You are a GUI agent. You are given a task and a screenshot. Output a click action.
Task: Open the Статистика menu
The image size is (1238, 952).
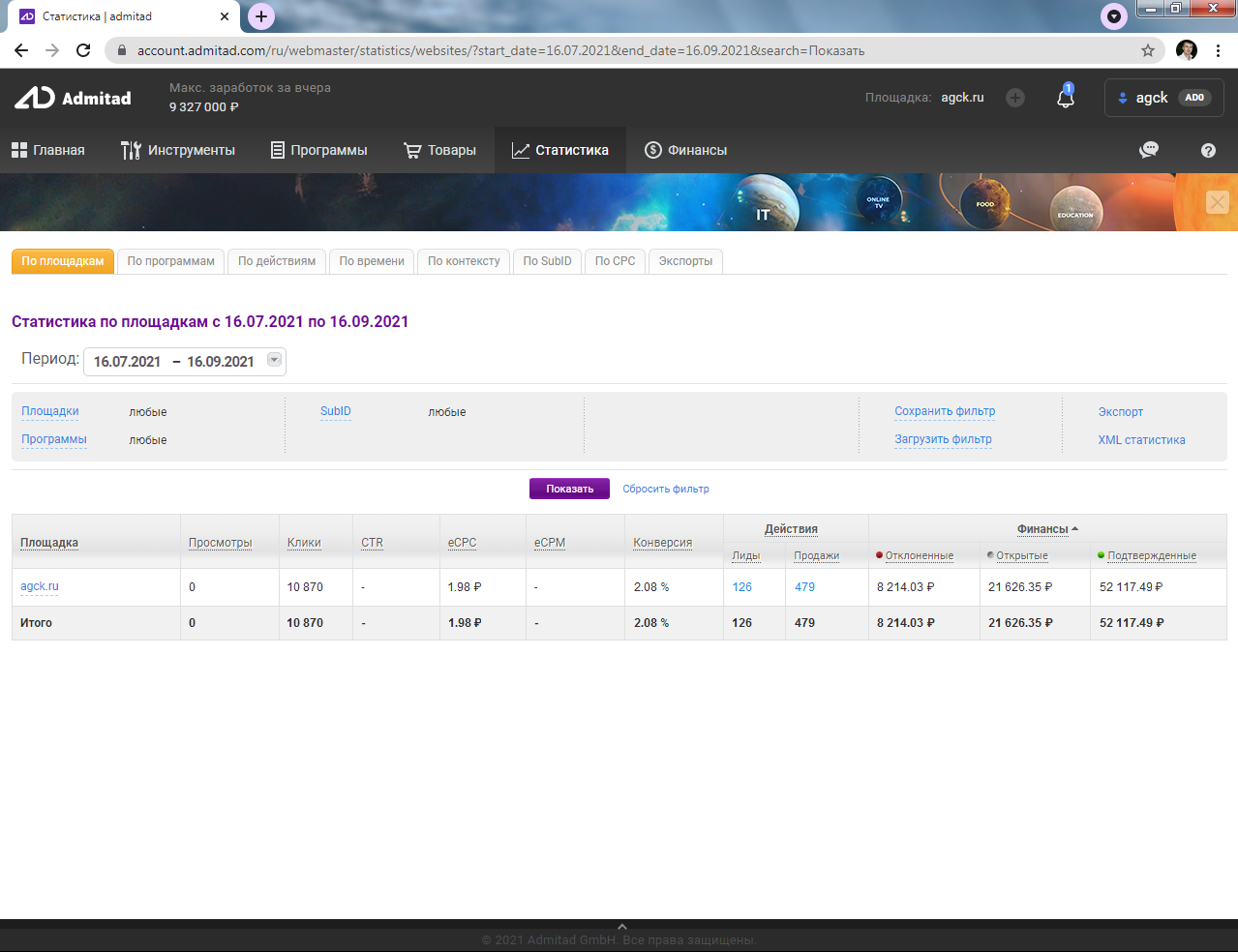tap(560, 150)
